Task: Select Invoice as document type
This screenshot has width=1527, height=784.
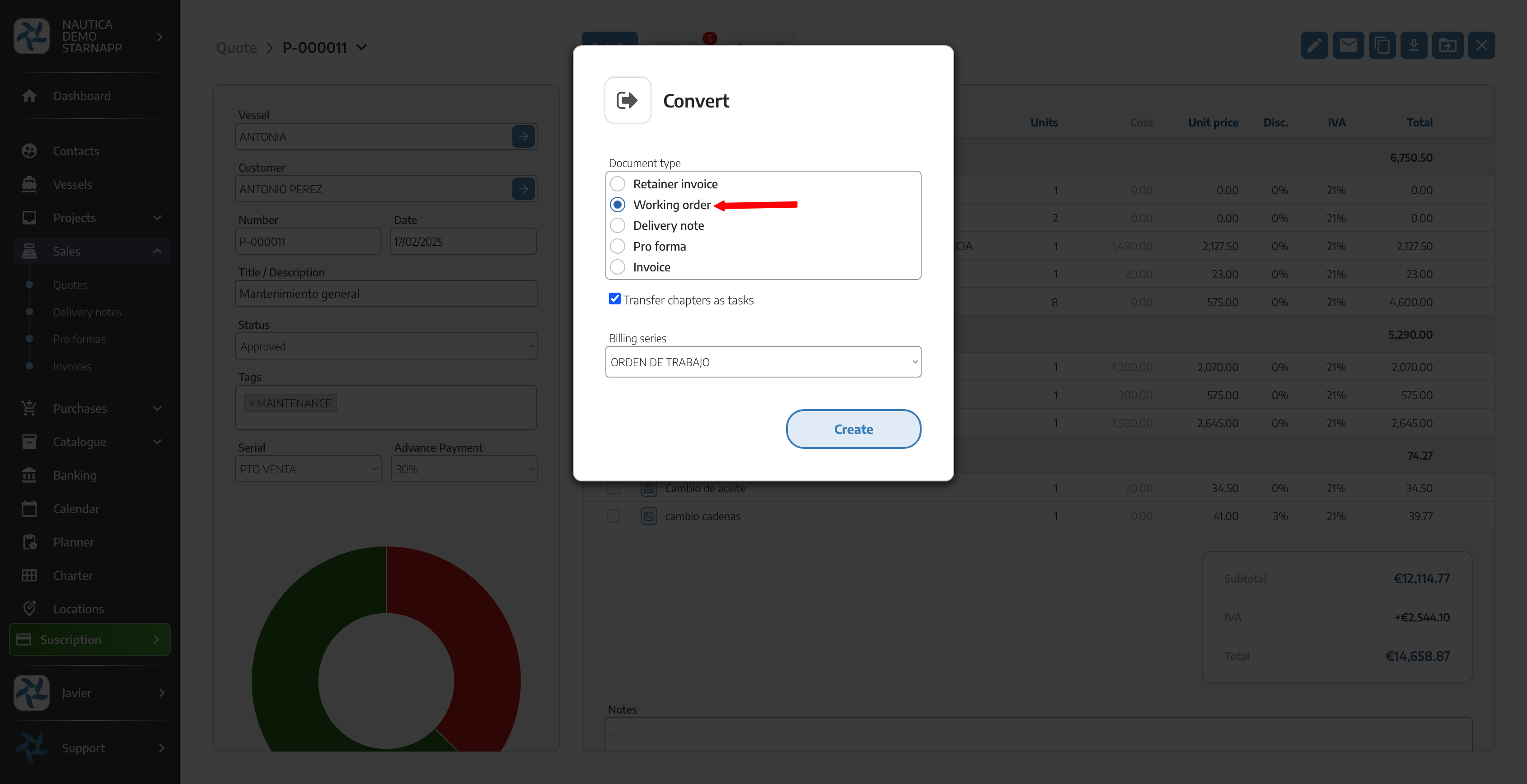Action: tap(617, 266)
